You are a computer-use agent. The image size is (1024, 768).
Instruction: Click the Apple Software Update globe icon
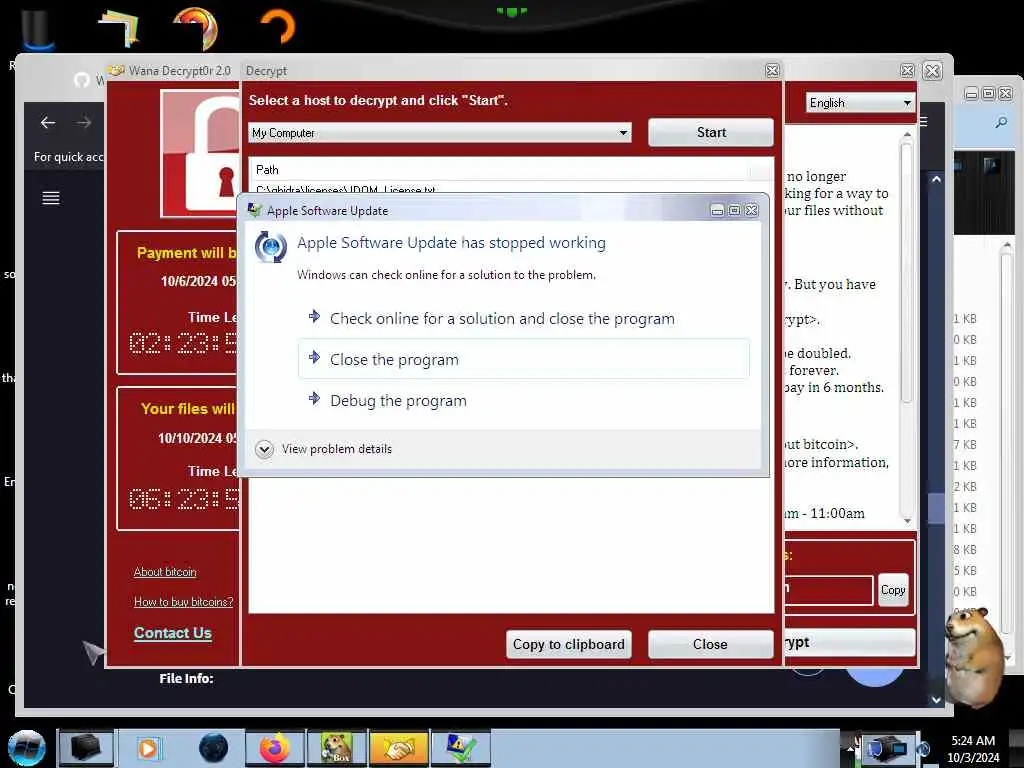coord(270,247)
